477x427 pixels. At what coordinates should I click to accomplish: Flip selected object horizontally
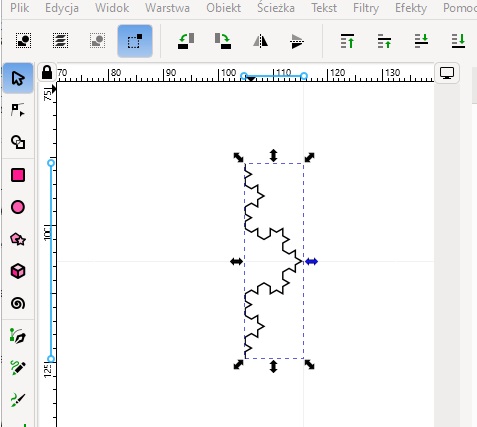tap(260, 41)
